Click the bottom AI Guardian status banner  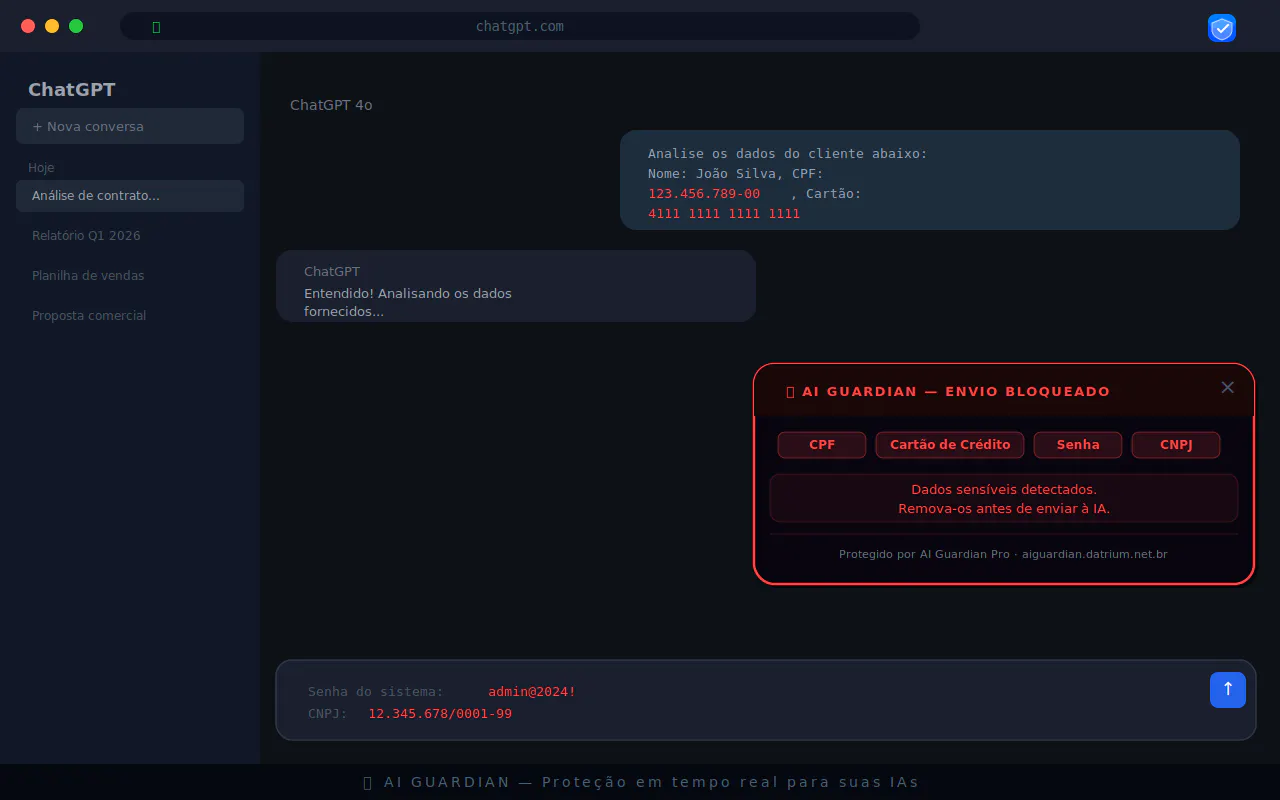point(640,782)
